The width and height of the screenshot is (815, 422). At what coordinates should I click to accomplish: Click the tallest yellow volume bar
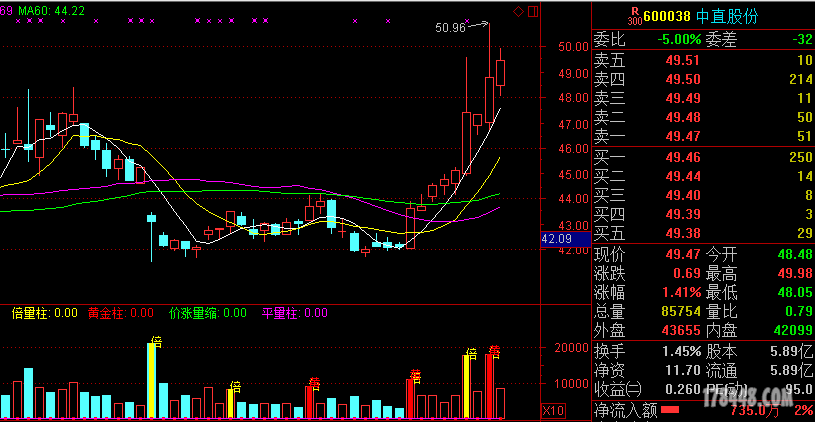click(x=151, y=380)
